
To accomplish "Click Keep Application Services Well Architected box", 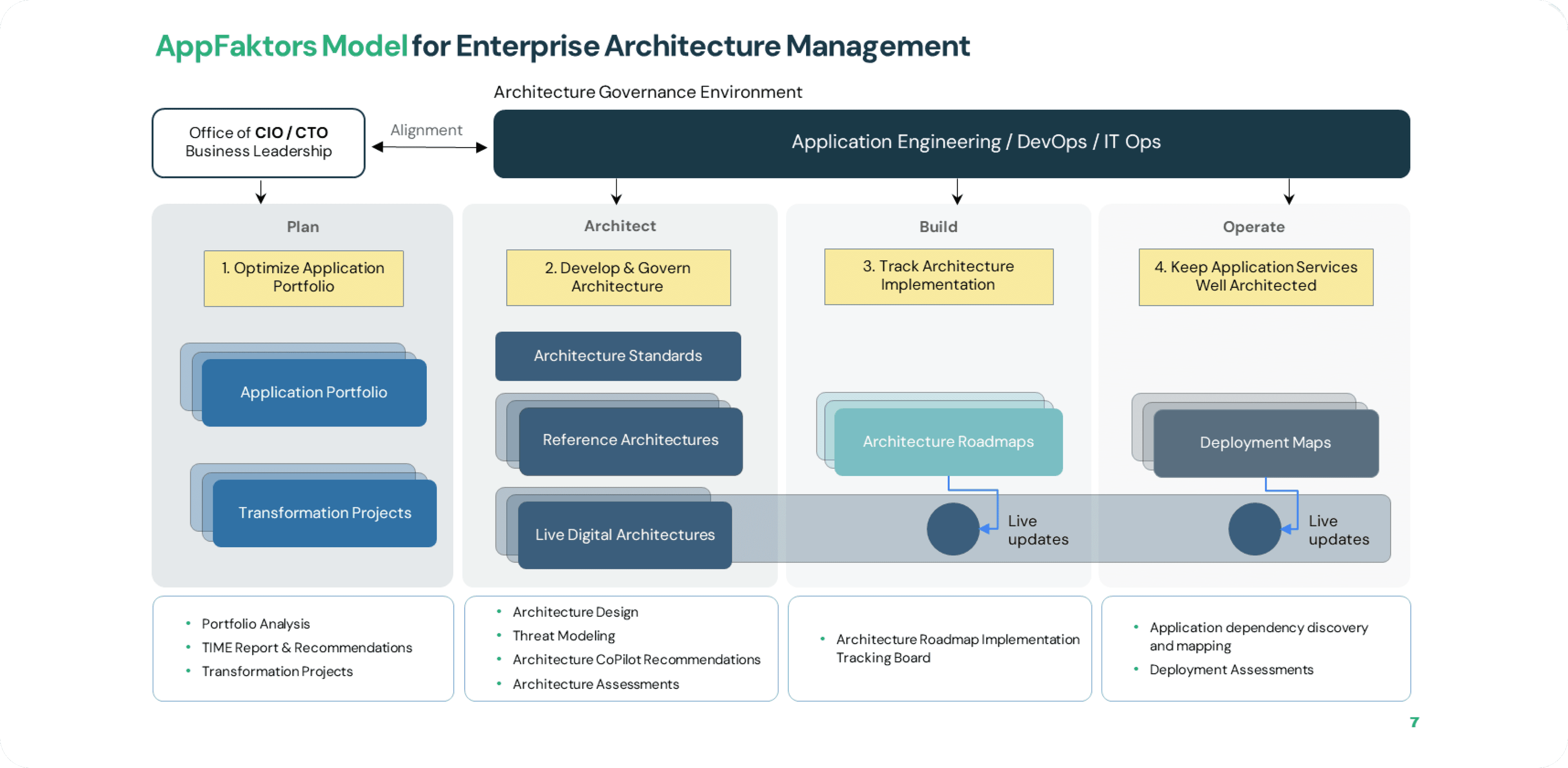I will [1255, 276].
